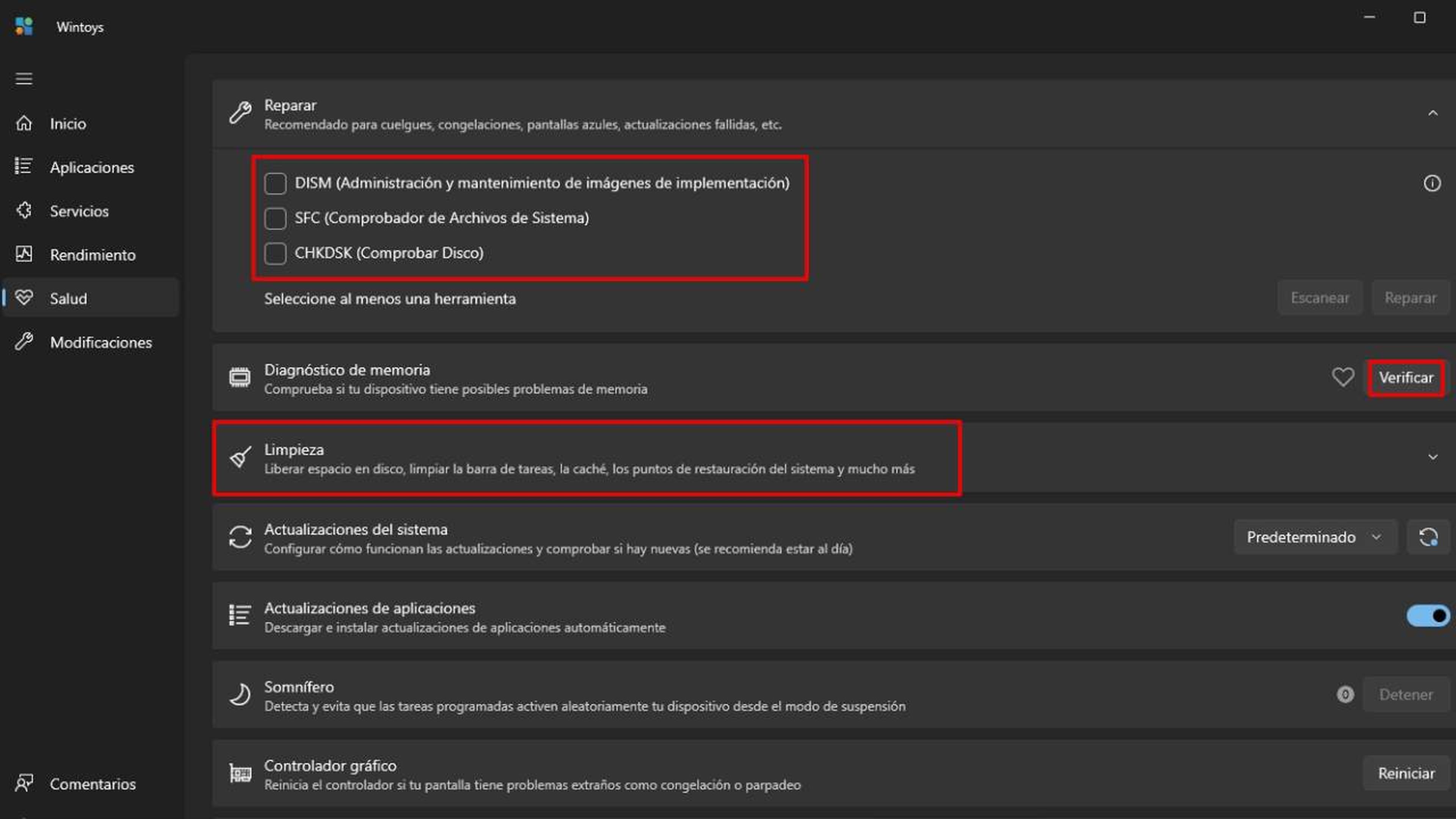Click the Somnífero title text
Image resolution: width=1456 pixels, height=819 pixels.
[299, 687]
